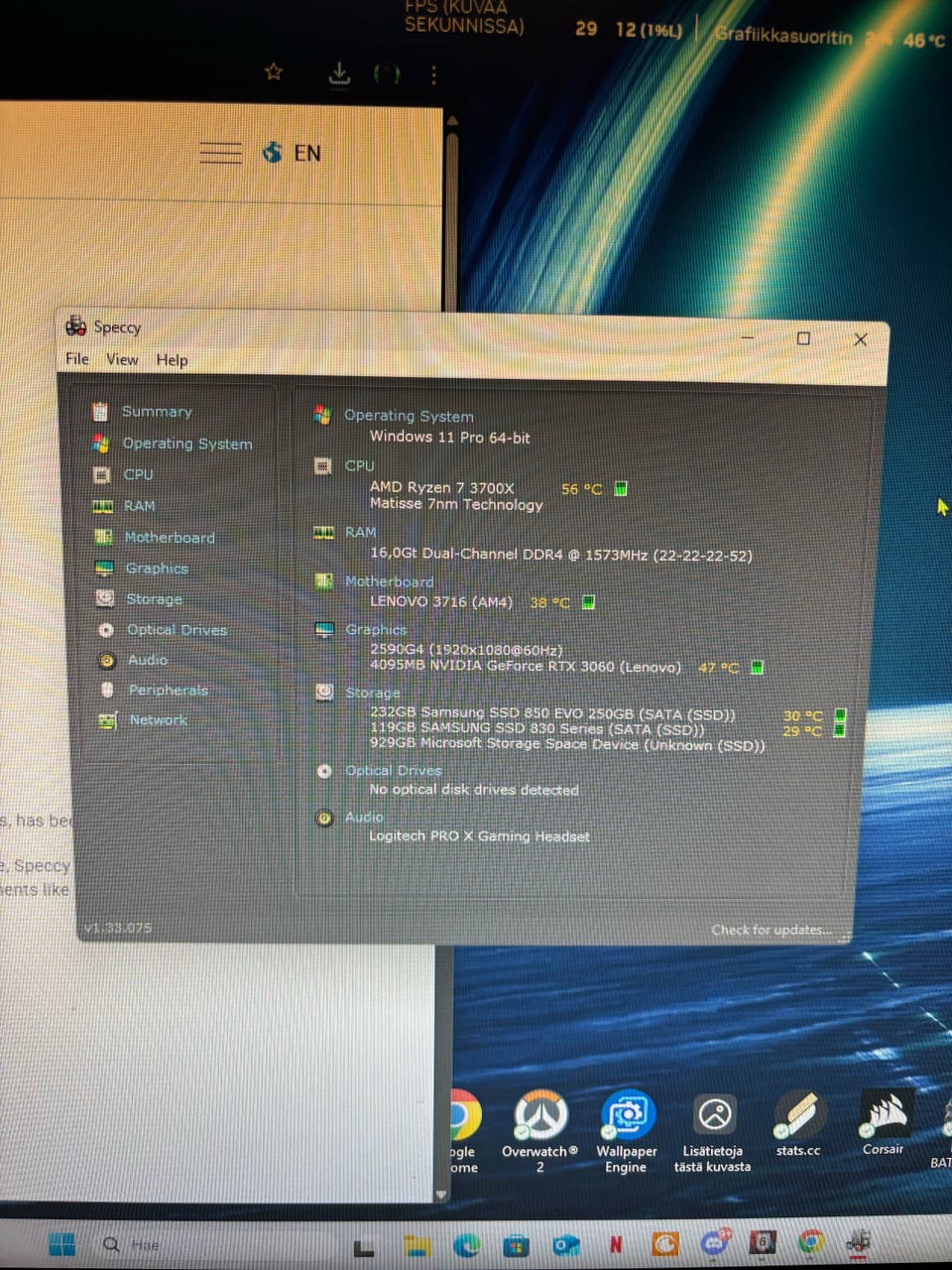Click the Operating System heading link
The height and width of the screenshot is (1270, 952).
[x=409, y=416]
